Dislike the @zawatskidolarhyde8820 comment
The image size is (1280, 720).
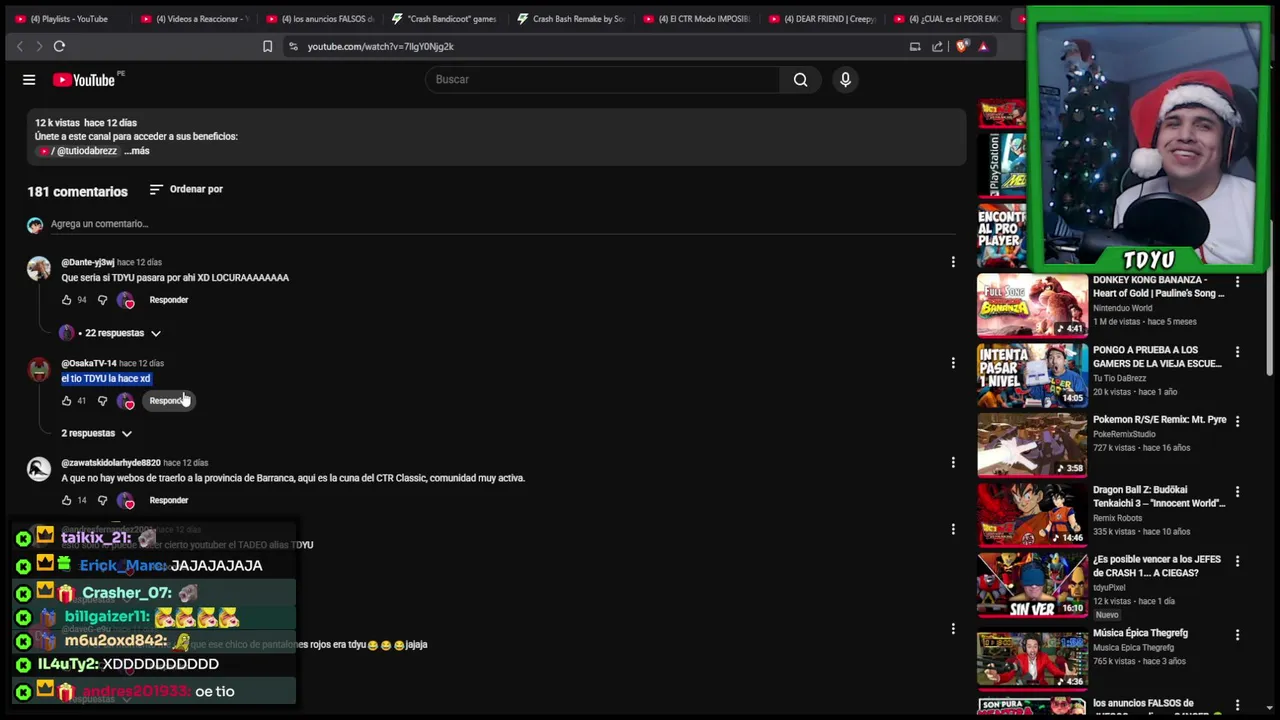coord(102,500)
